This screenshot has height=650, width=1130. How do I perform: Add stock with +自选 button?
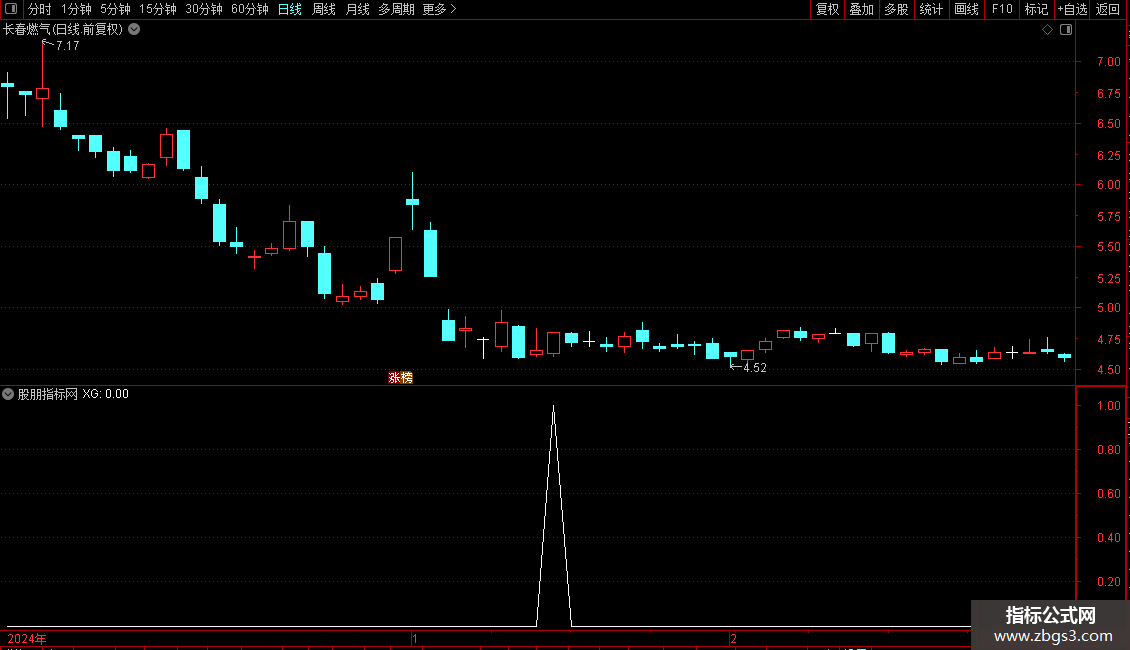pyautogui.click(x=1072, y=9)
